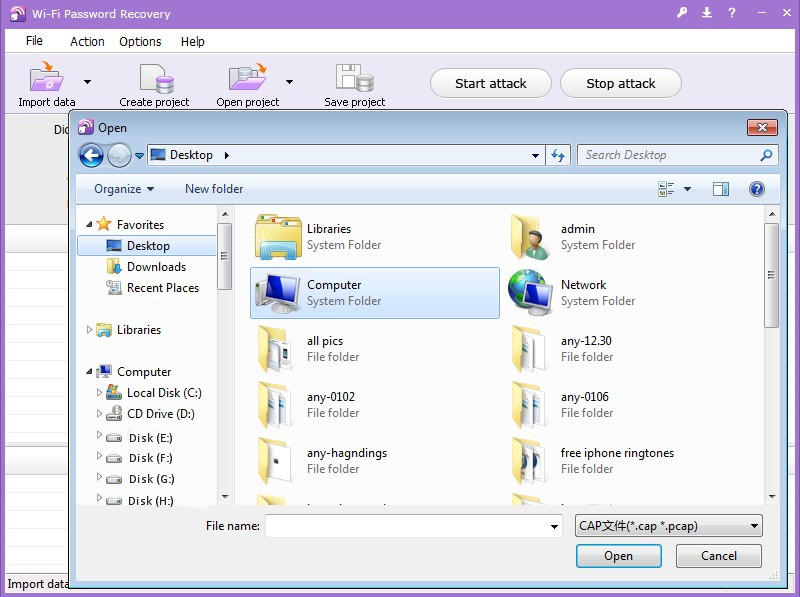Collapse the Favorites tree group

(x=89, y=225)
